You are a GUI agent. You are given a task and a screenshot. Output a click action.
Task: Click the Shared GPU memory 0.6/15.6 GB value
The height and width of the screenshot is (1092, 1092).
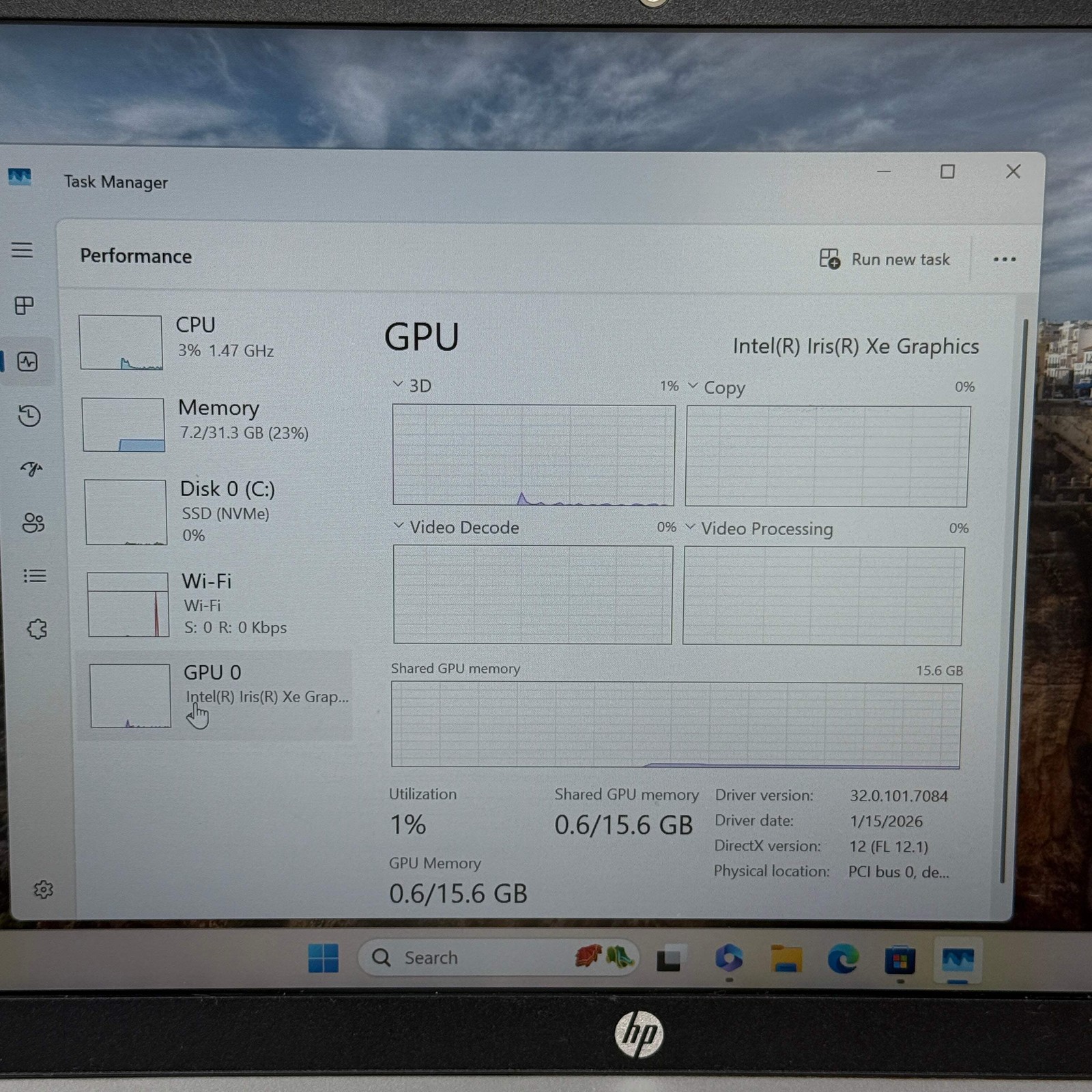(623, 825)
